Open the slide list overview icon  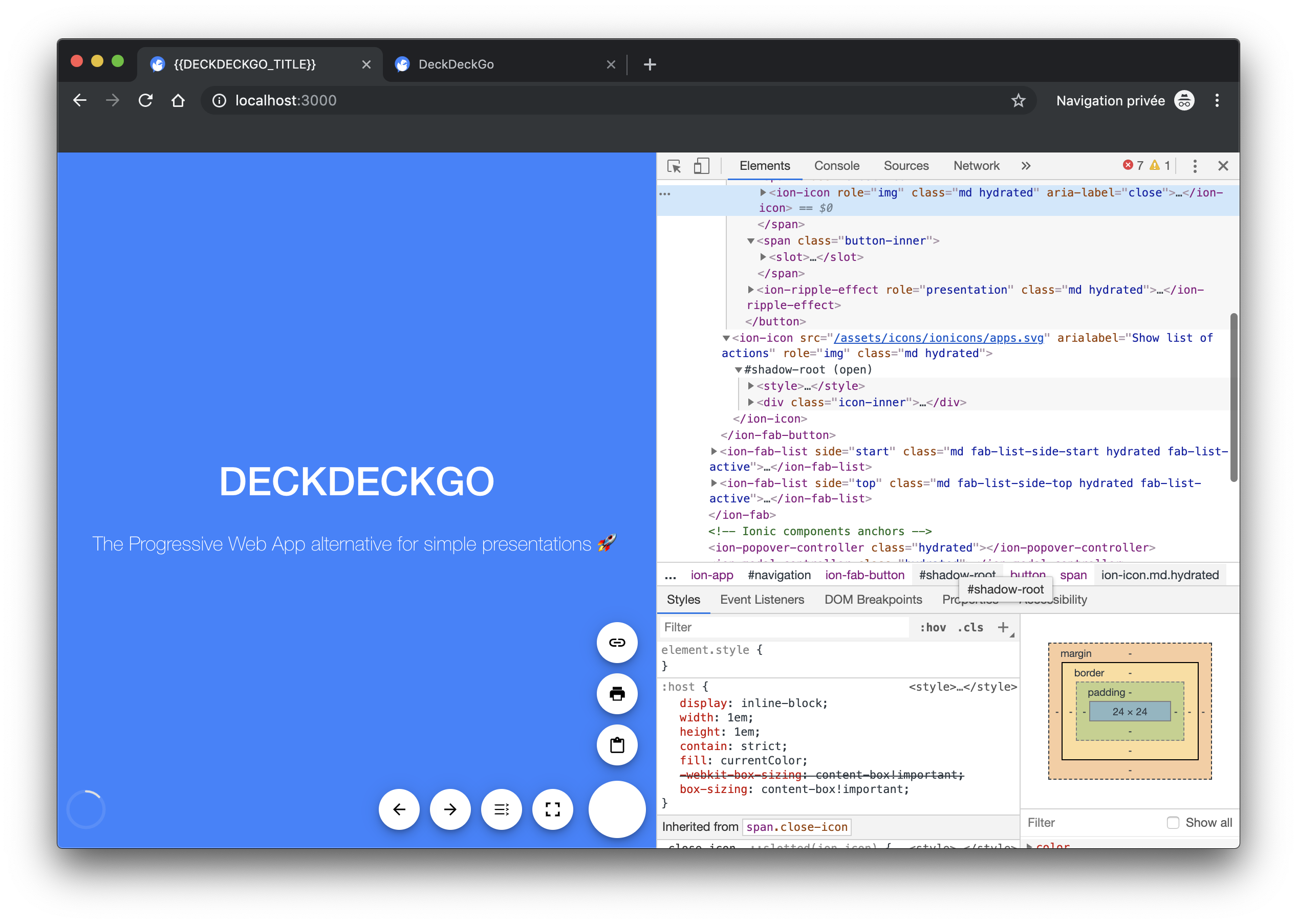pos(502,808)
